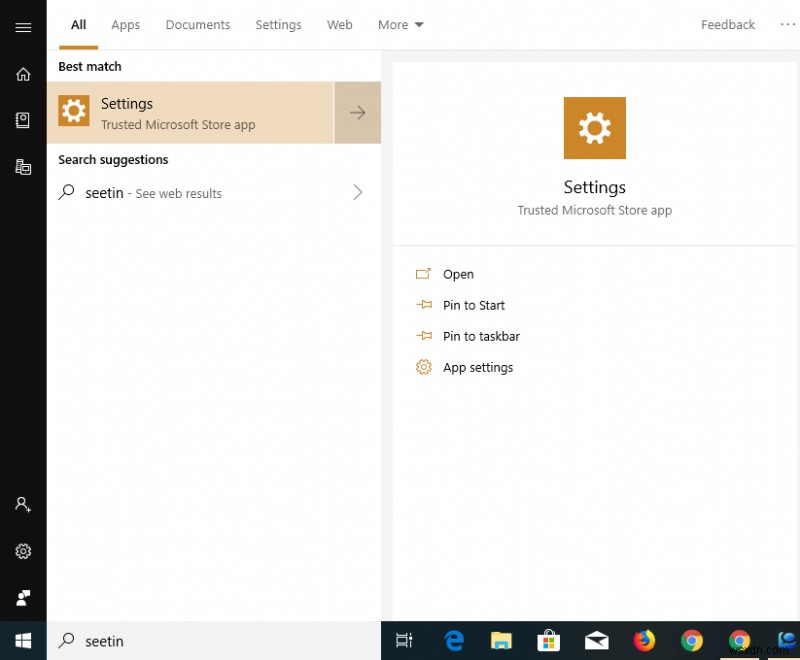Open Firefox from the taskbar
Screen dimensions: 800x660
[645, 641]
